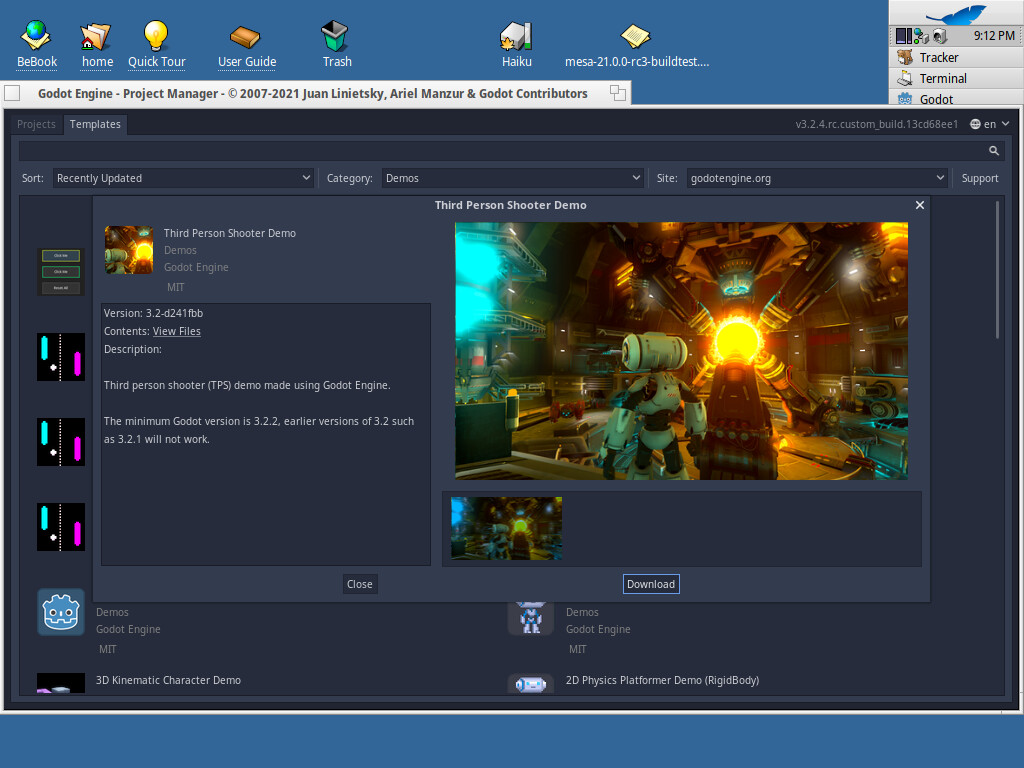Select the small preview thumbnail below image
1024x768 pixels.
click(506, 528)
